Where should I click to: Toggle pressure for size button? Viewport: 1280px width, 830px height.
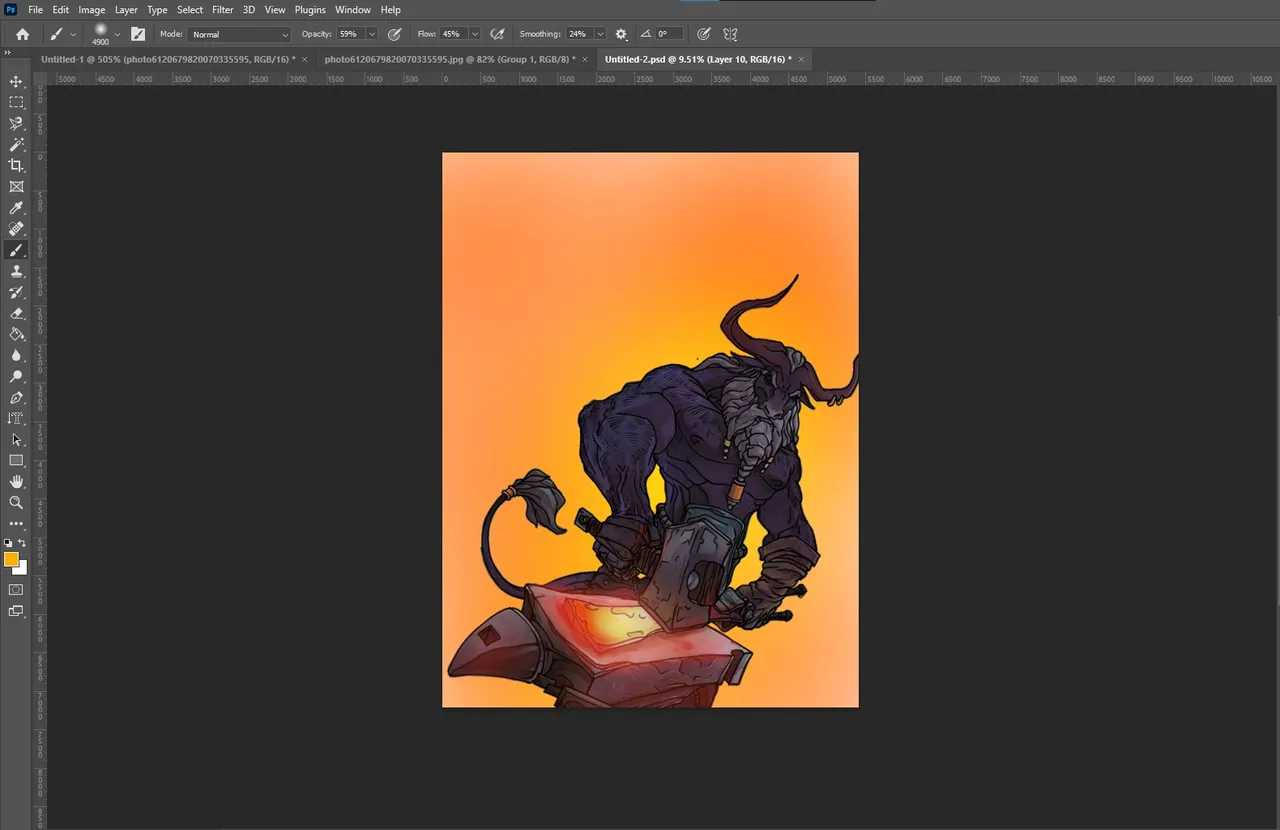click(x=704, y=34)
